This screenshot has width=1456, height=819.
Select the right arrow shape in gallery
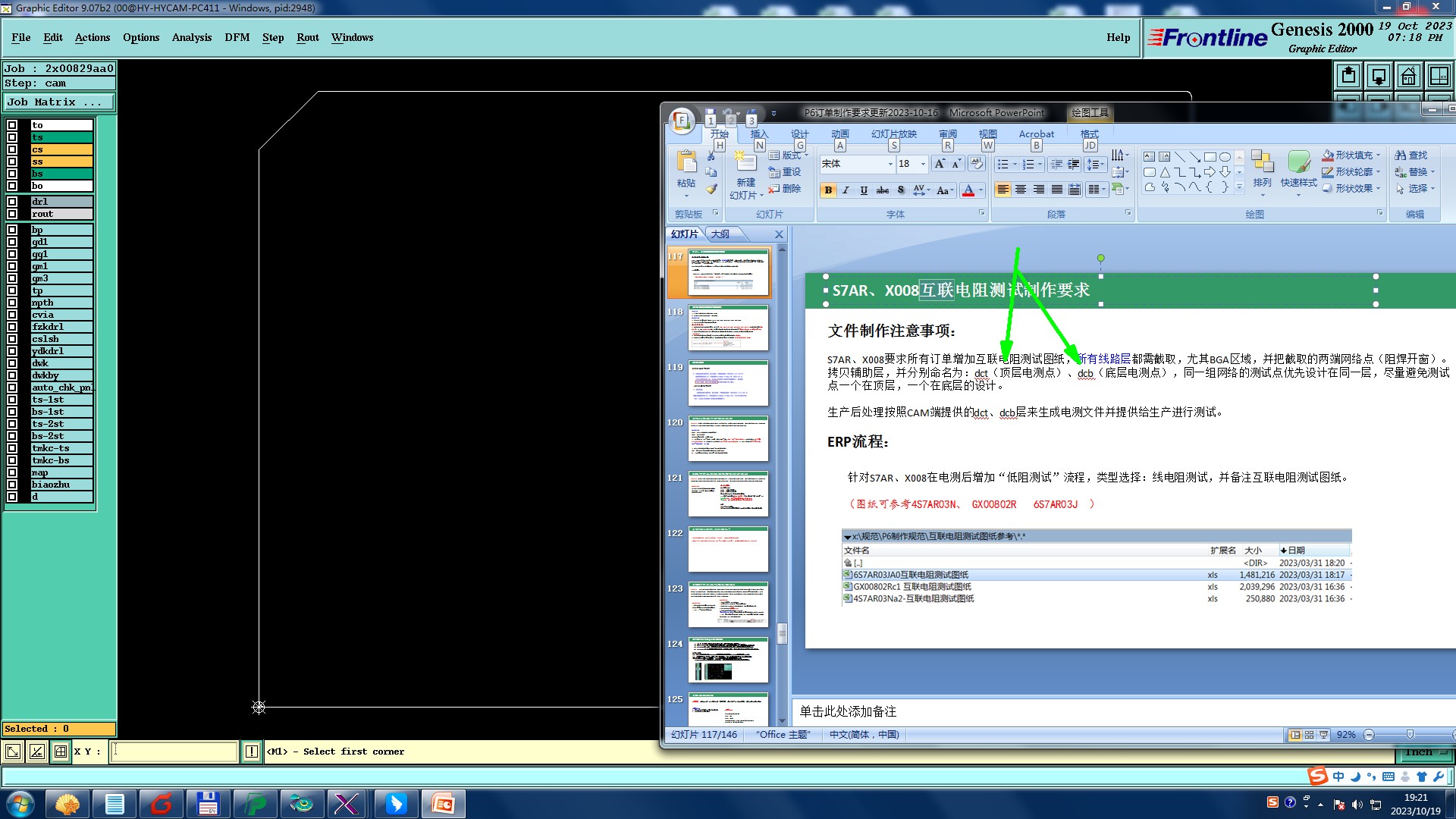1210,172
